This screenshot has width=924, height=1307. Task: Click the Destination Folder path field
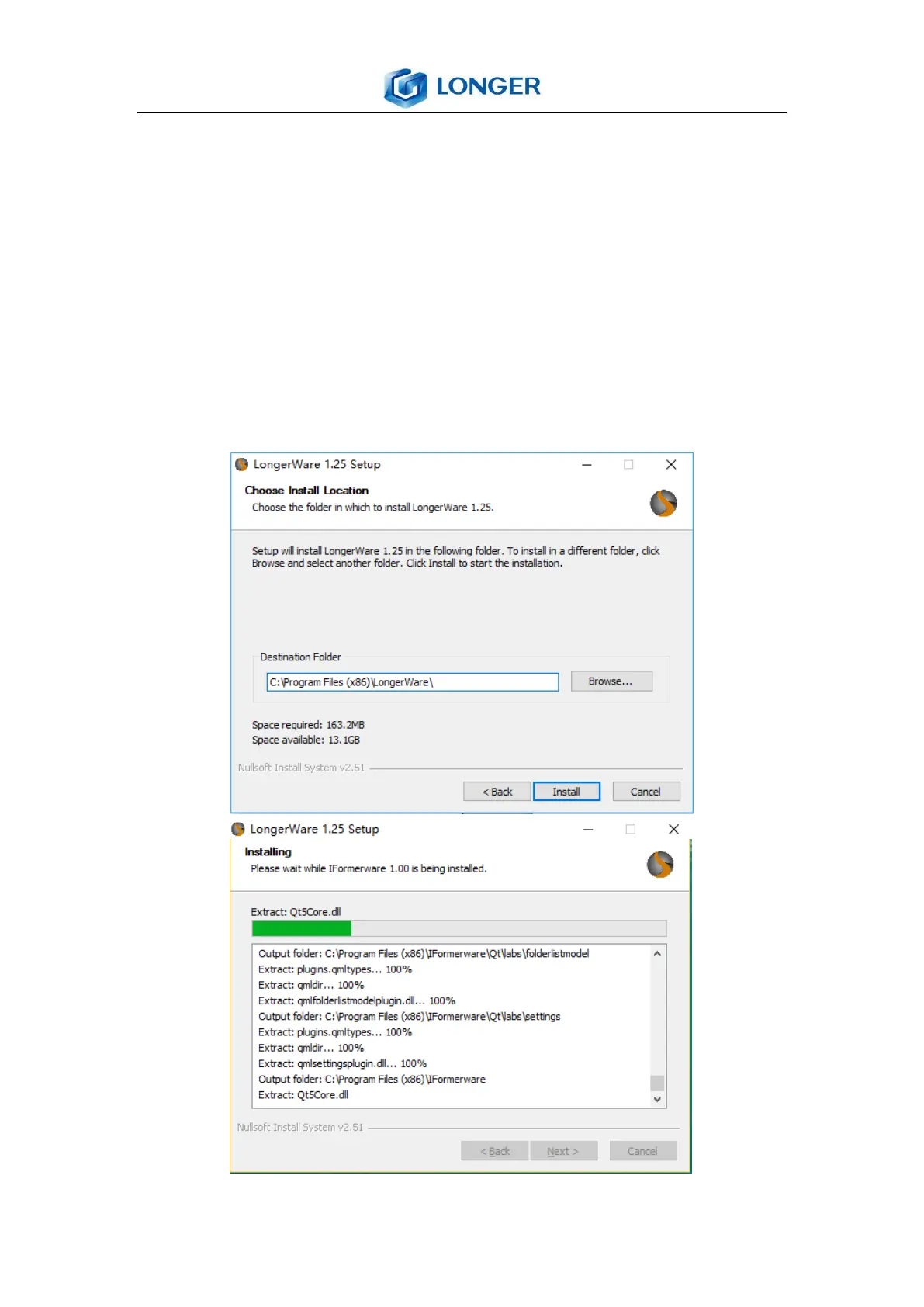[413, 682]
